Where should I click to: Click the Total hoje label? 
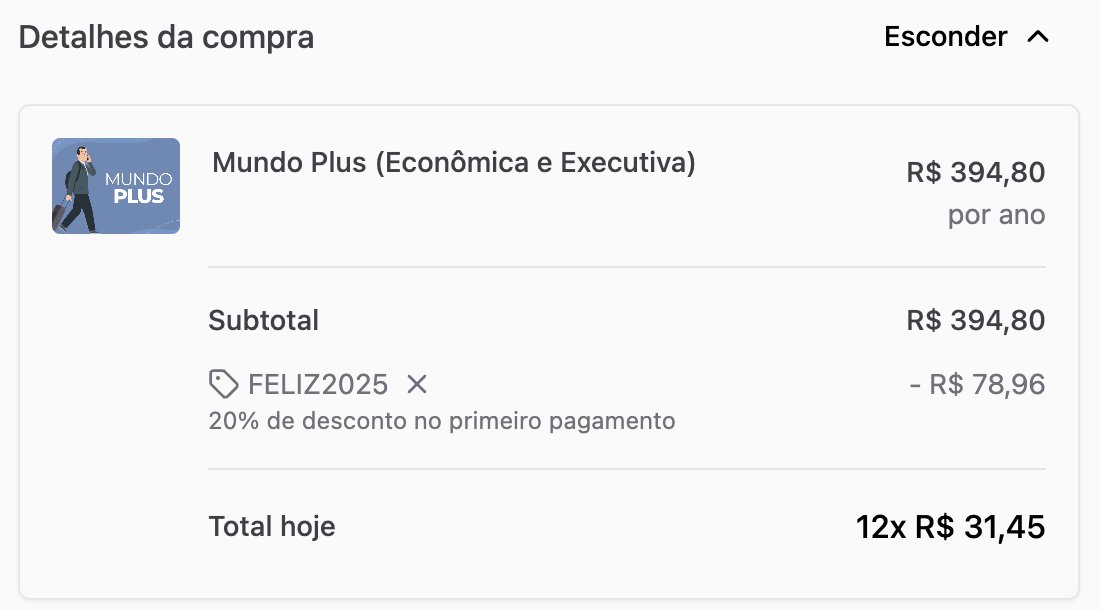tap(271, 527)
